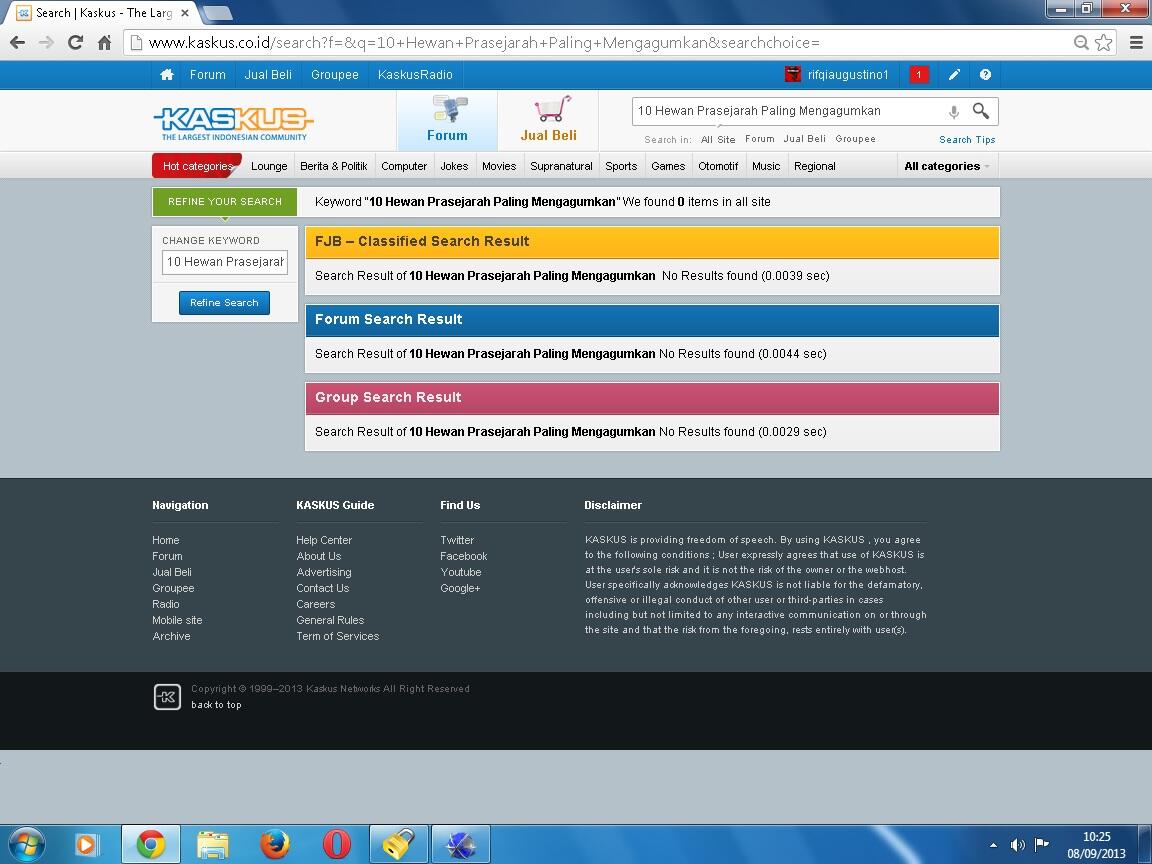Click the user avatar next to rifqiaugustino1
The image size is (1152, 864).
[793, 74]
